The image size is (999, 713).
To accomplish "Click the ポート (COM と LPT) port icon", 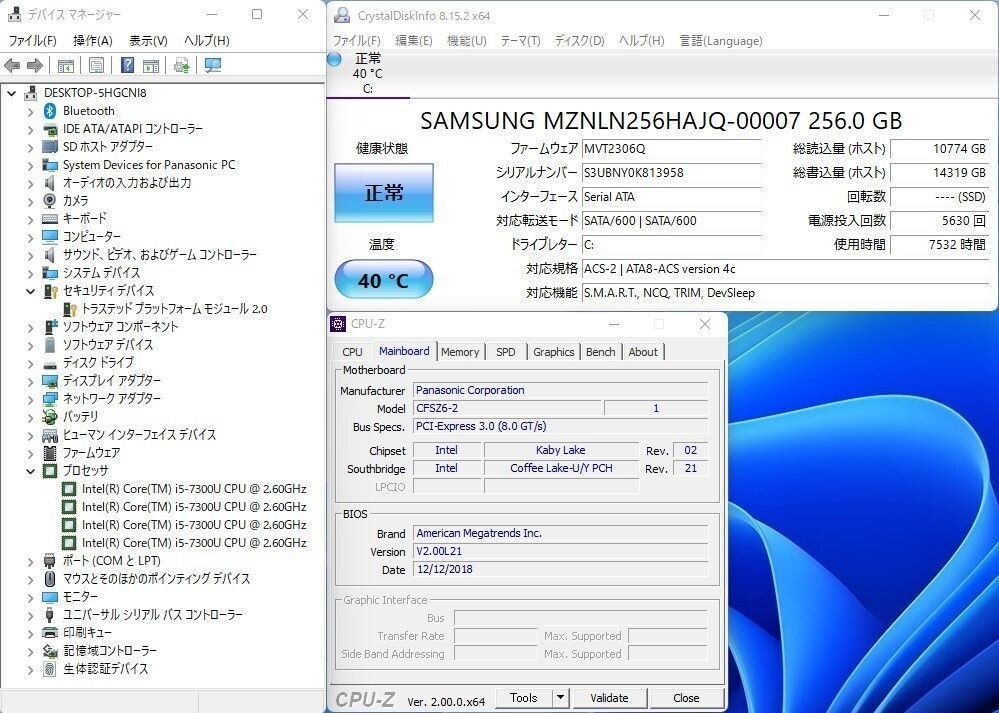I will [x=50, y=561].
